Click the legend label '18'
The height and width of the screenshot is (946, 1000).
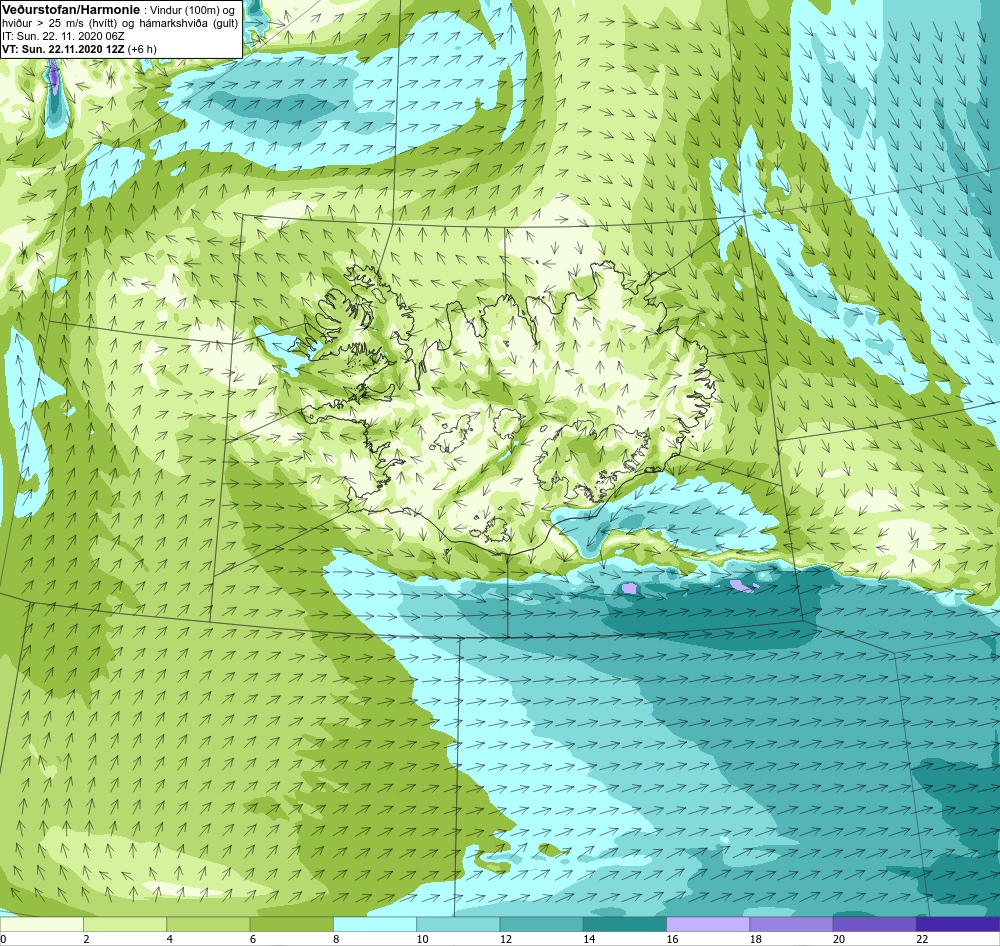(x=756, y=939)
